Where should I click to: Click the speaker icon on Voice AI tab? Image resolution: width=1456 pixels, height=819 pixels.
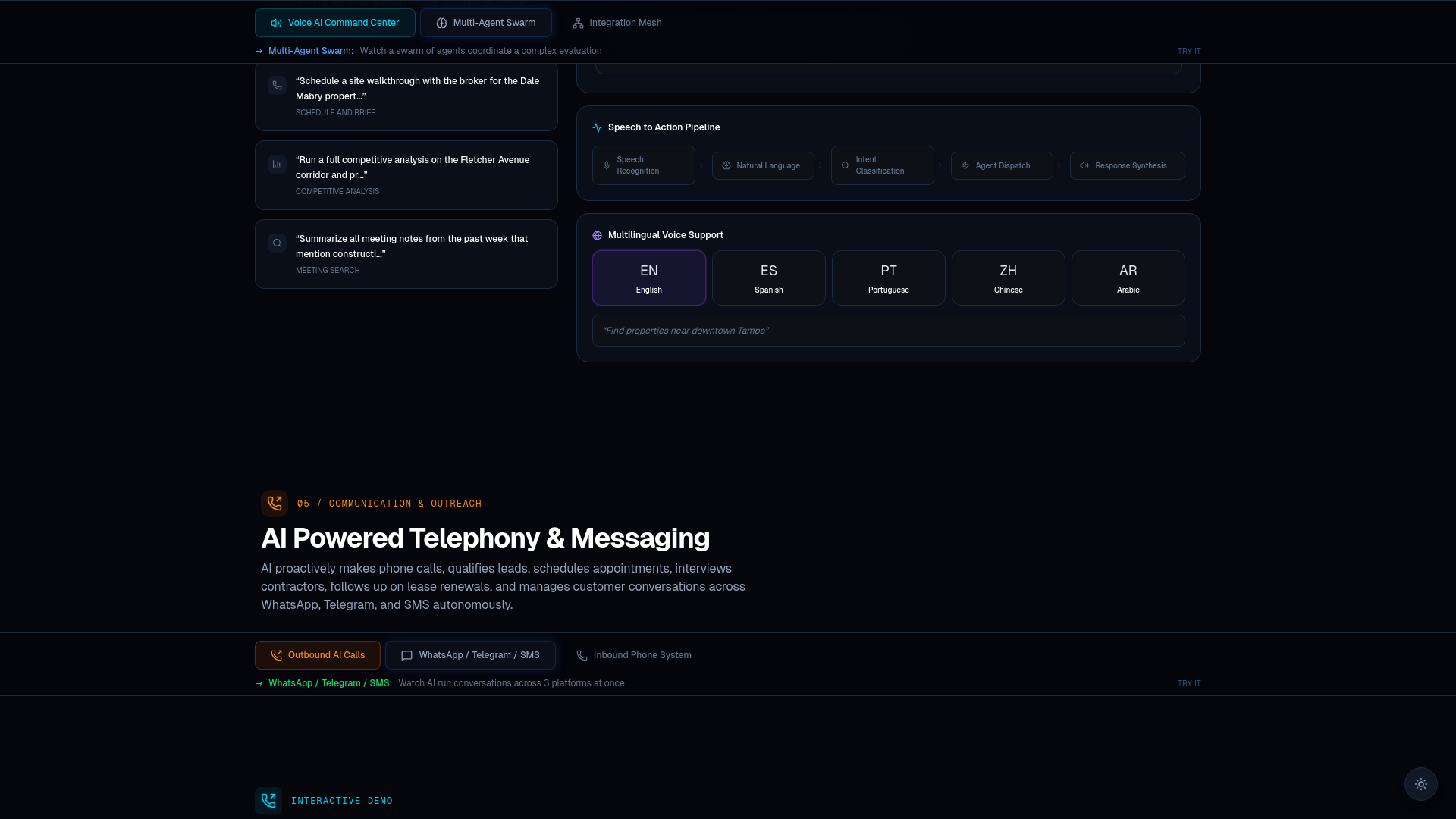pos(276,24)
